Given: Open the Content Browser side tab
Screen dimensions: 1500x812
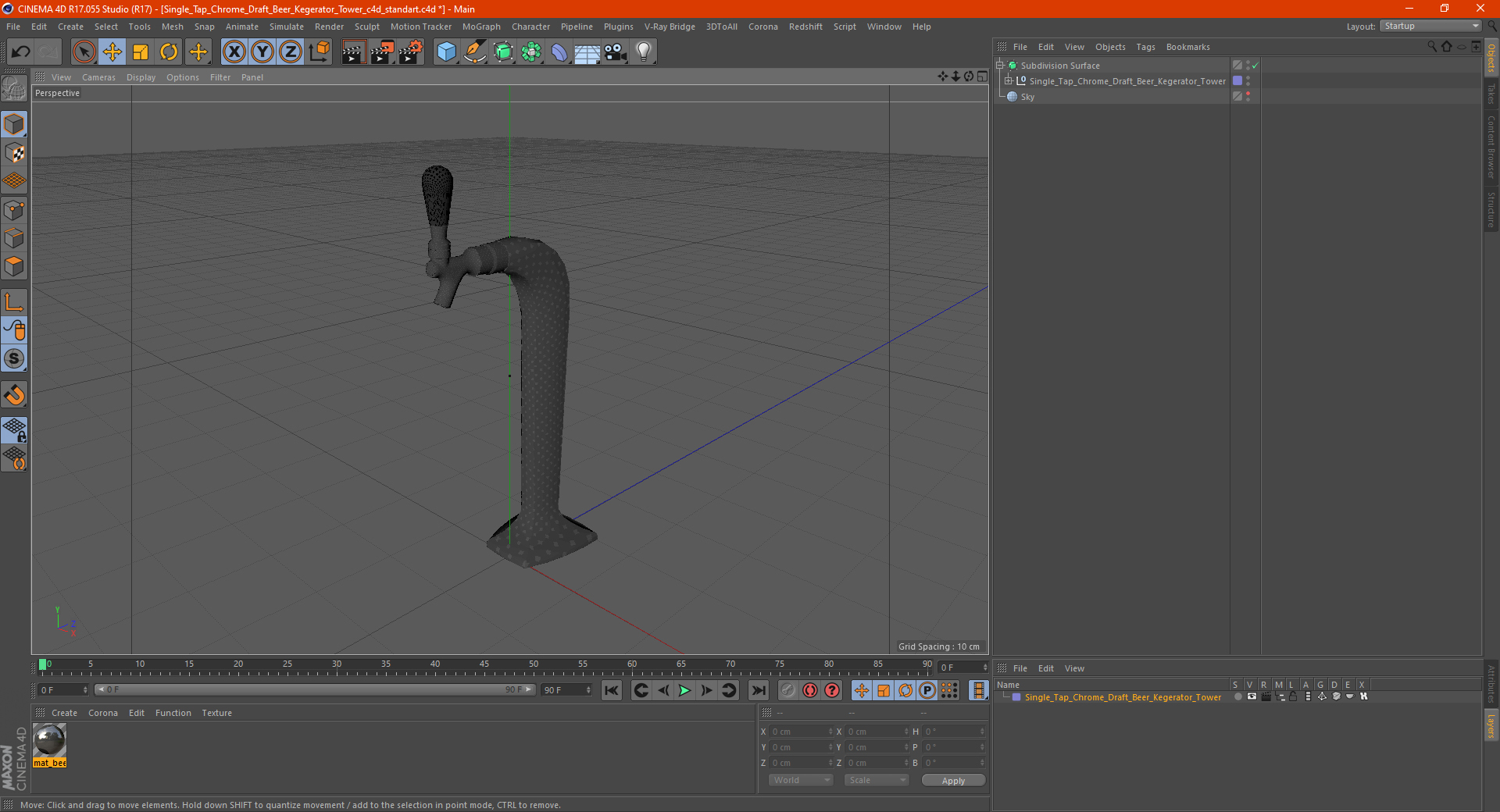Looking at the screenshot, I should (x=1491, y=146).
